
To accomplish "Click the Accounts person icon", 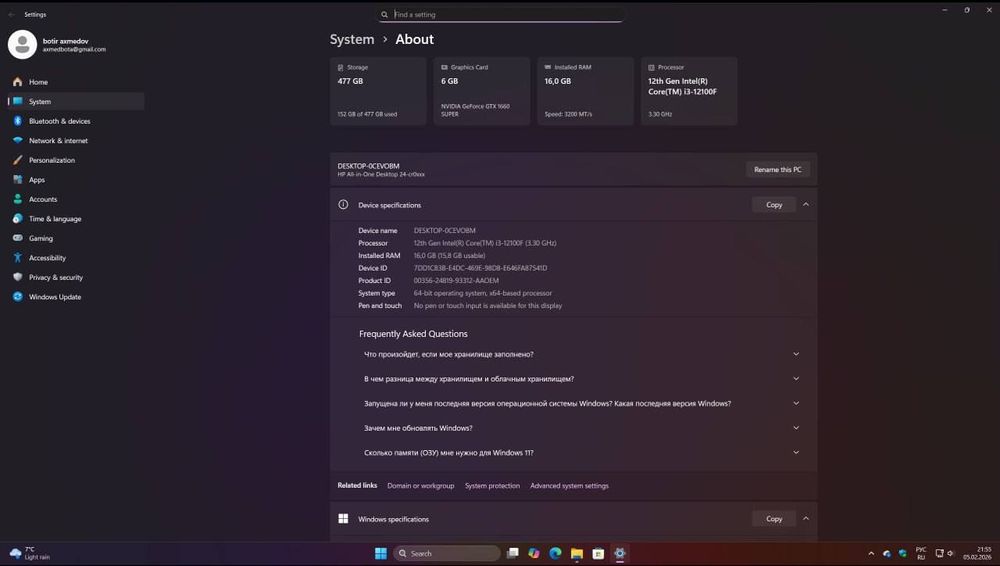I will tap(18, 199).
